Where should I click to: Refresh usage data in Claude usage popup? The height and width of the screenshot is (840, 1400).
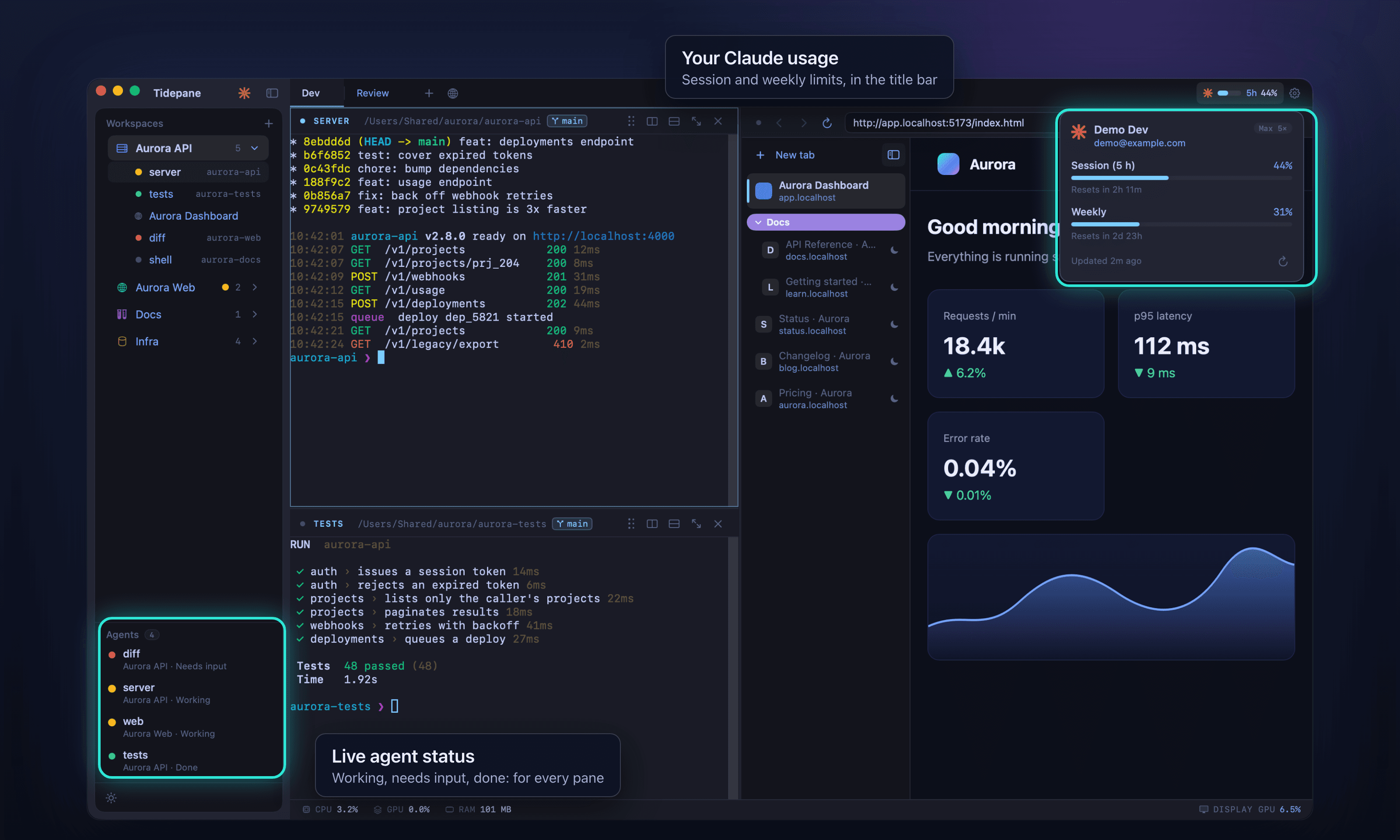1283,261
